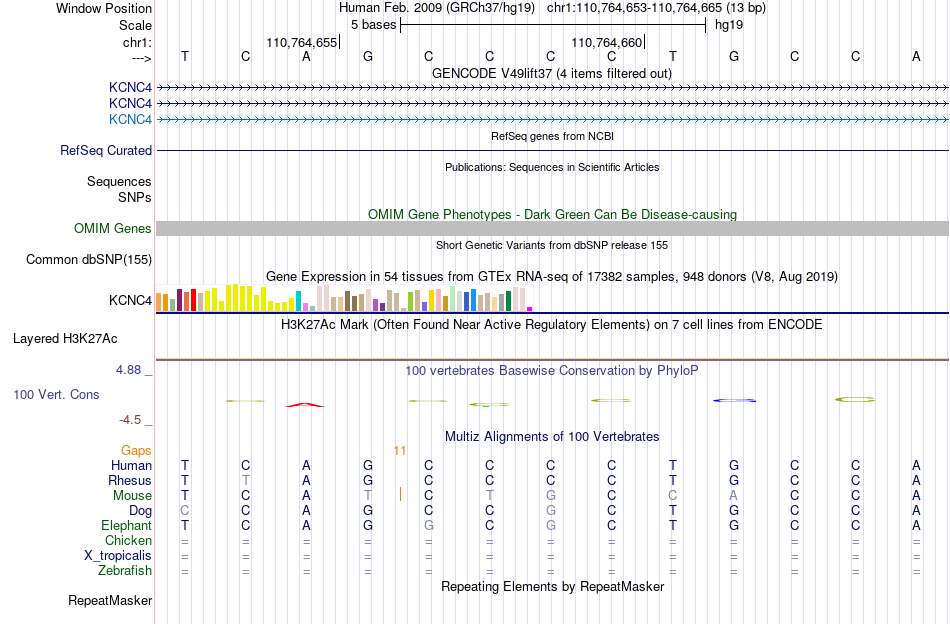Click the blue PhyloP conservation mark
Image resolution: width=950 pixels, height=624 pixels.
click(x=734, y=400)
